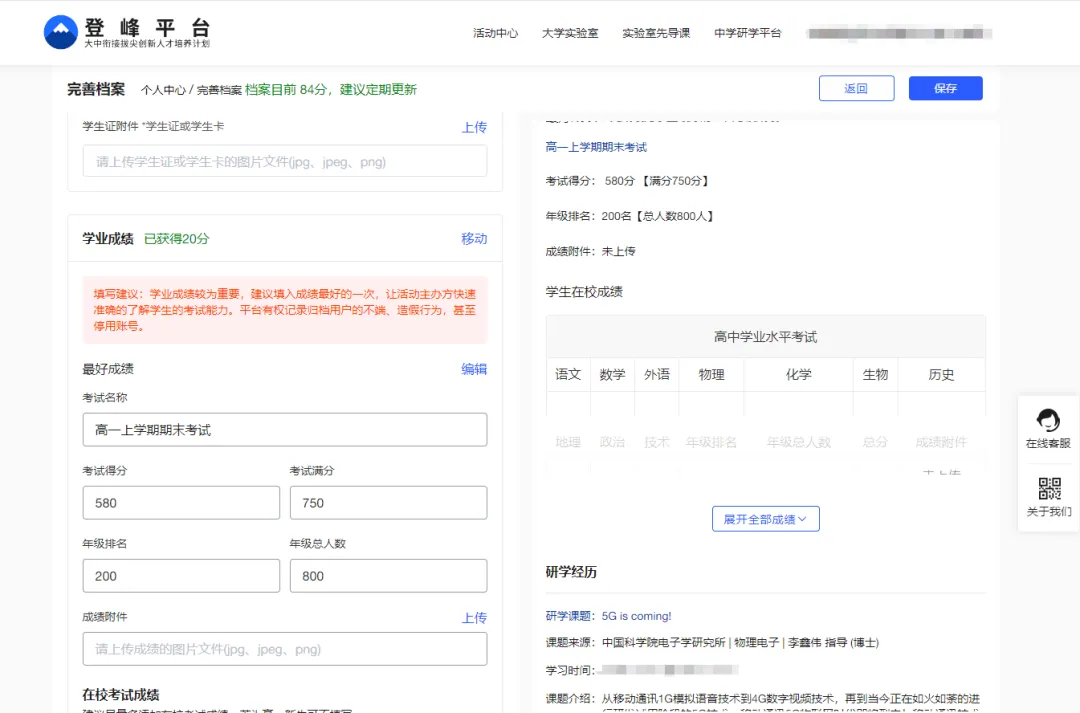Focus the 考试名称 input field
Viewport: 1080px width, 713px height.
[x=285, y=430]
